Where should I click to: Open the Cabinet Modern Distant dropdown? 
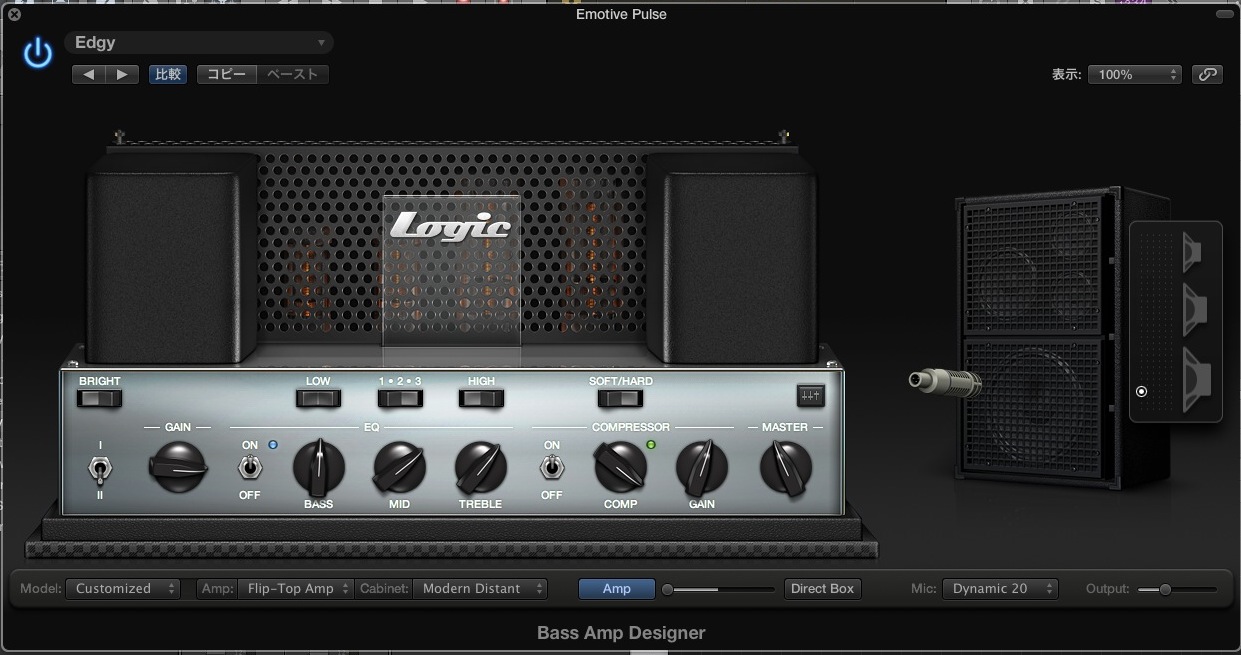click(x=480, y=589)
